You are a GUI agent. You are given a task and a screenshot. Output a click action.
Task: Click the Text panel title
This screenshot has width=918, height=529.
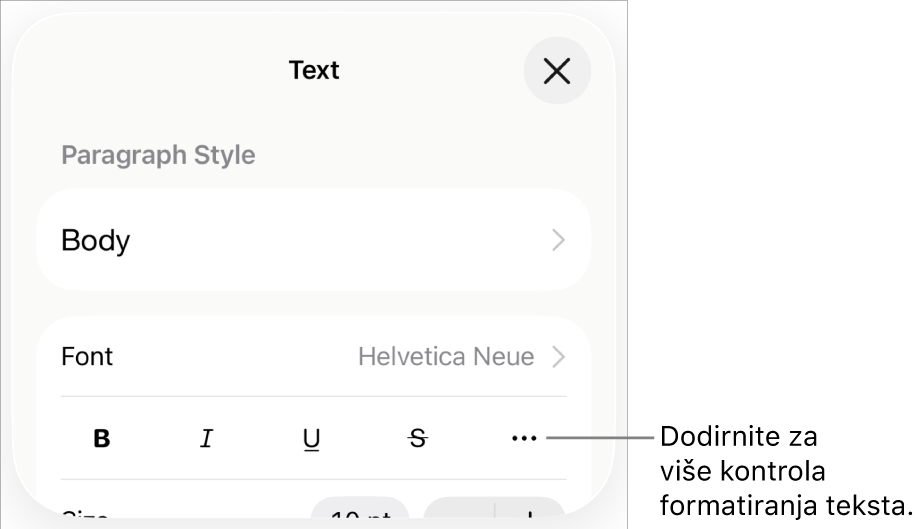(314, 70)
